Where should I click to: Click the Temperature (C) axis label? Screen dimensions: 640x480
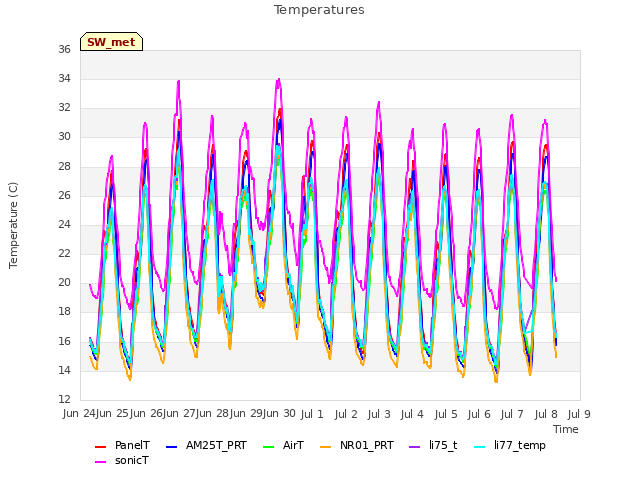(13, 225)
